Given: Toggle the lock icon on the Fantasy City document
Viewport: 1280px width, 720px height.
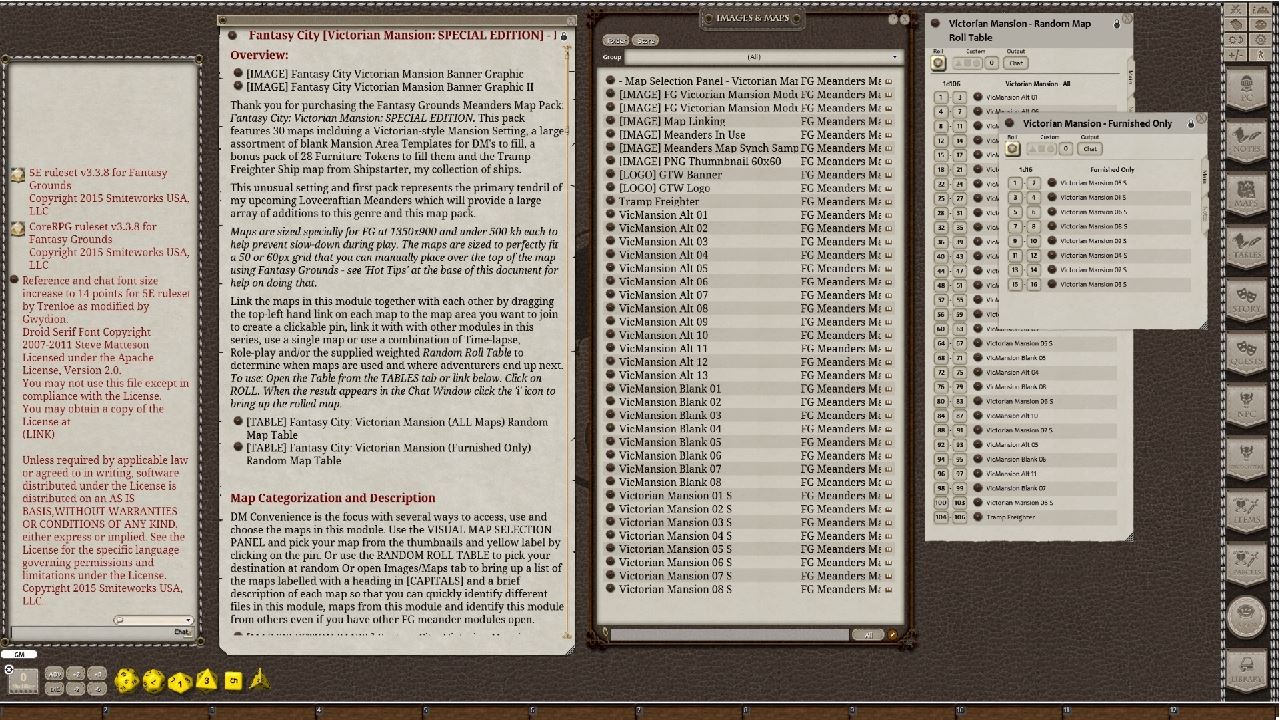Looking at the screenshot, I should (x=565, y=34).
